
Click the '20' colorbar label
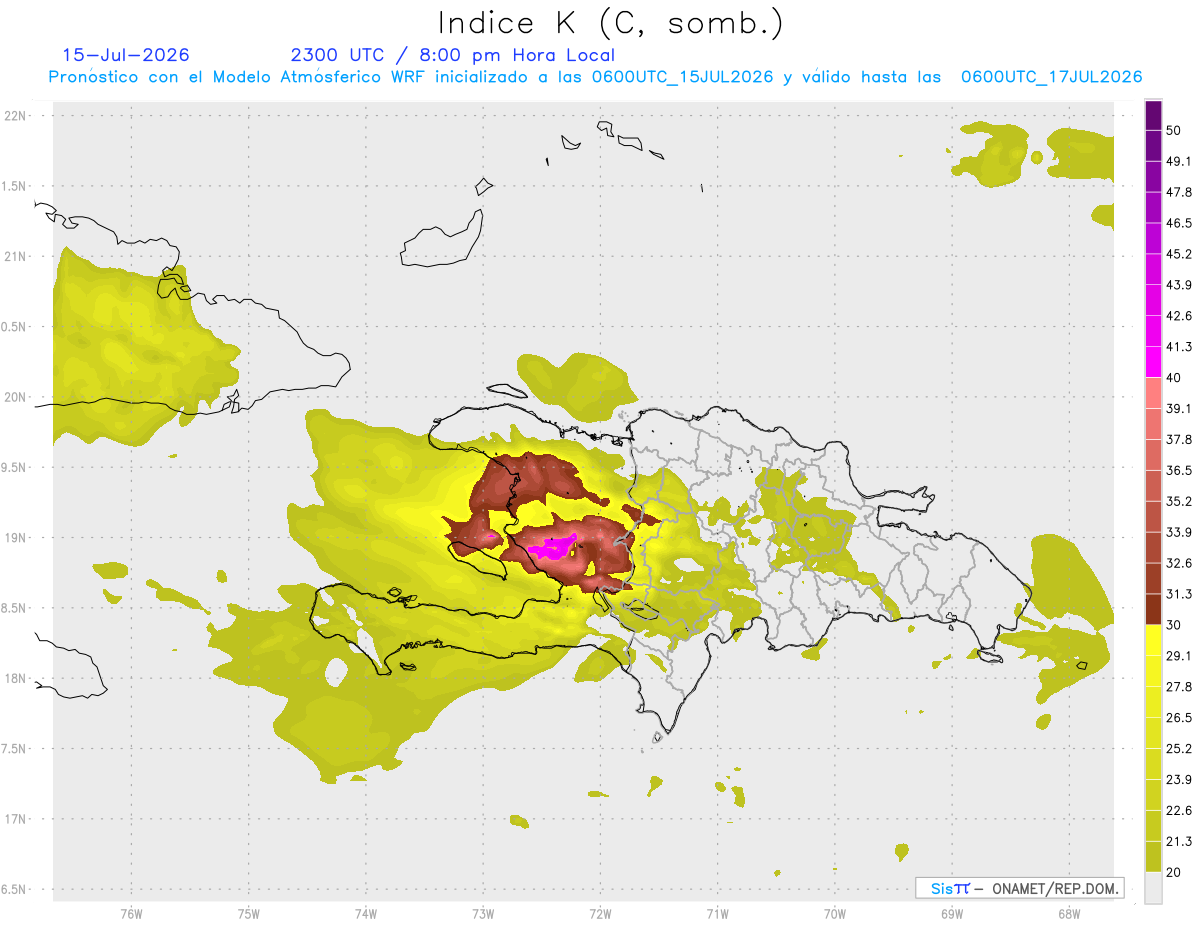tap(1173, 872)
